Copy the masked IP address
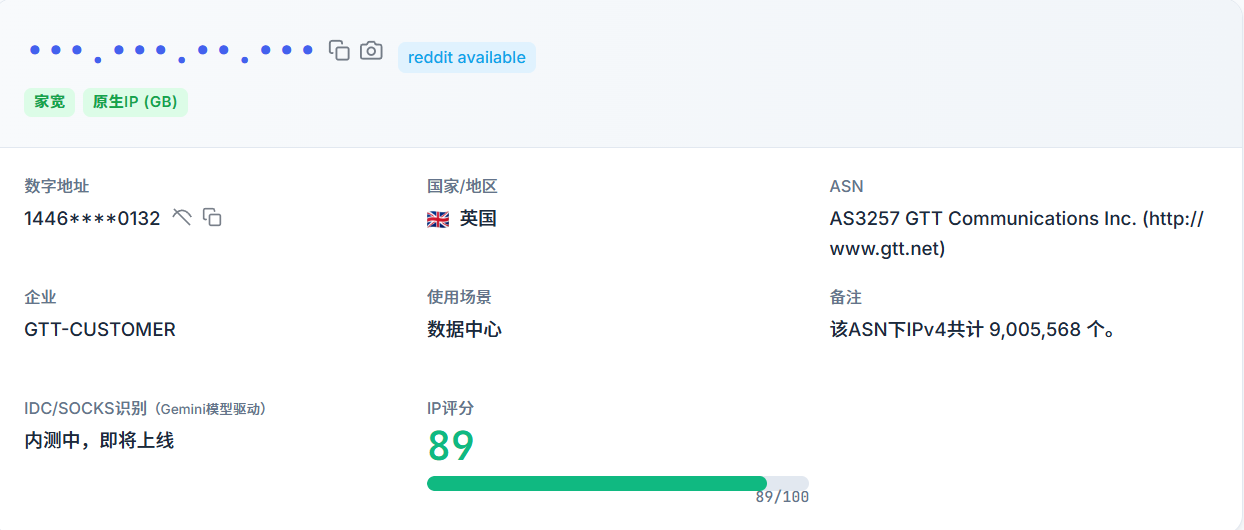Image resolution: width=1244 pixels, height=530 pixels. point(340,50)
